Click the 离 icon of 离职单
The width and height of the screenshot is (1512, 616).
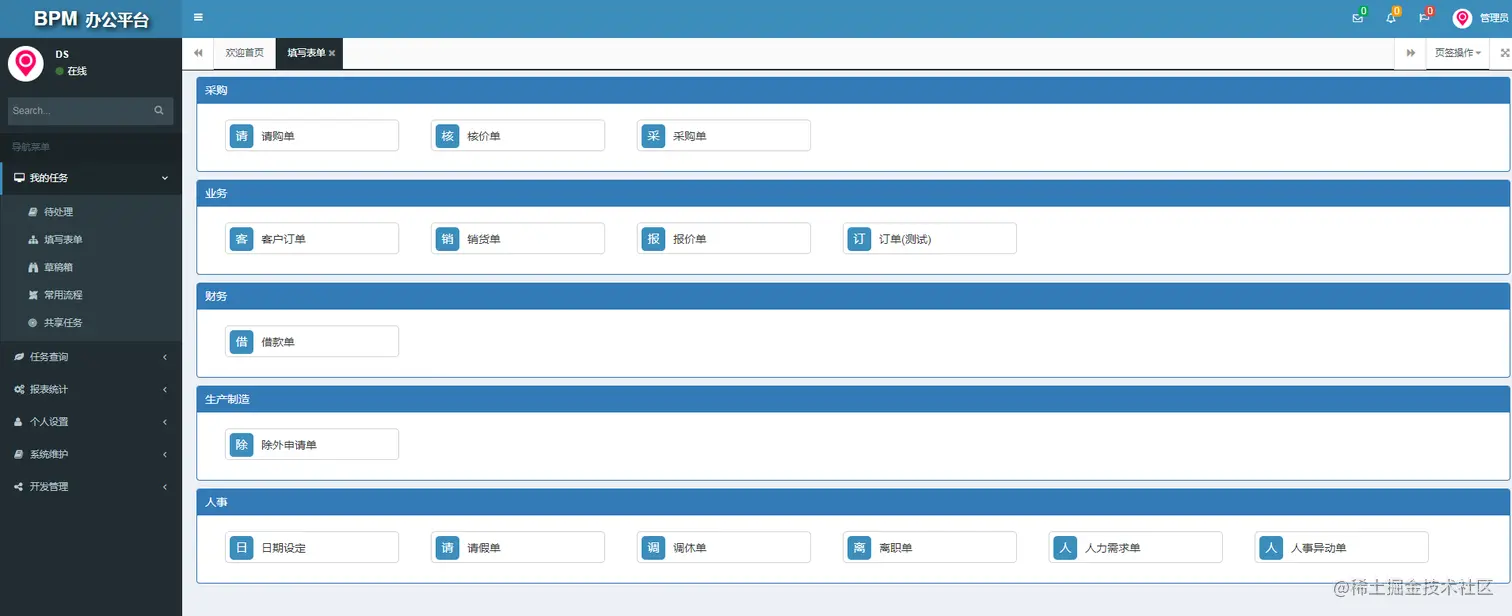[859, 548]
